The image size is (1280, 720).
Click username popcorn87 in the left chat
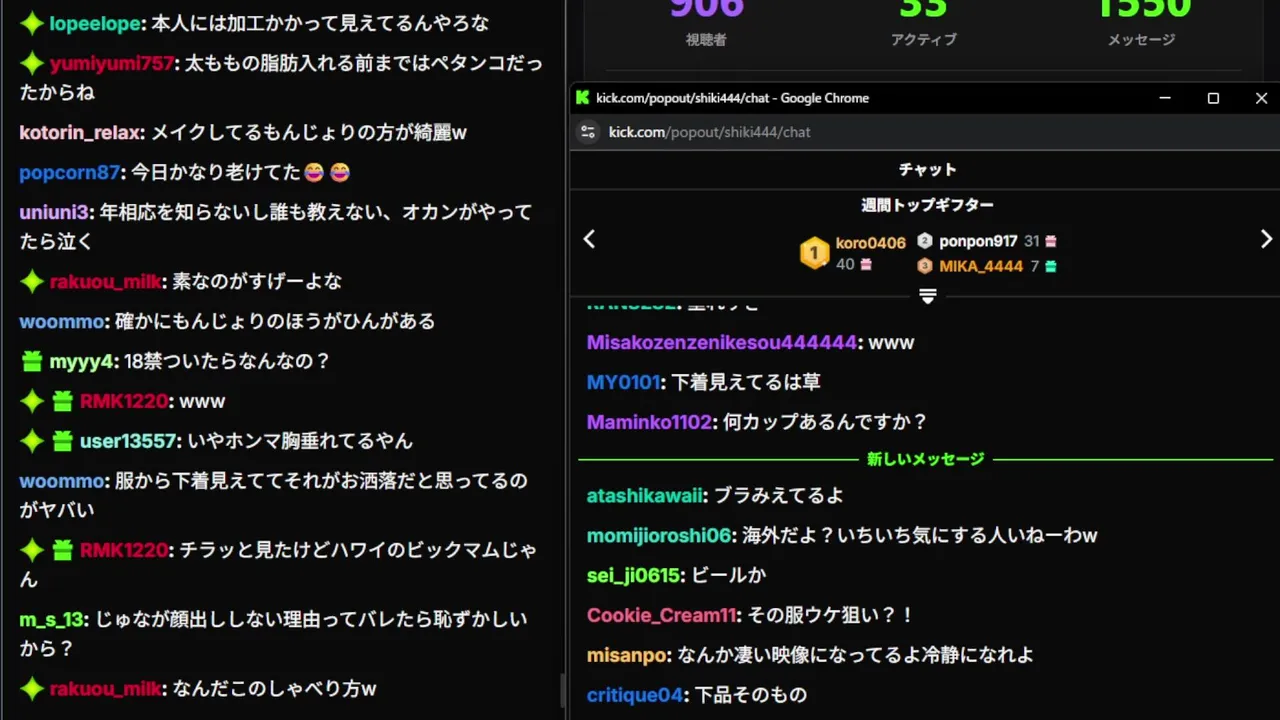69,172
